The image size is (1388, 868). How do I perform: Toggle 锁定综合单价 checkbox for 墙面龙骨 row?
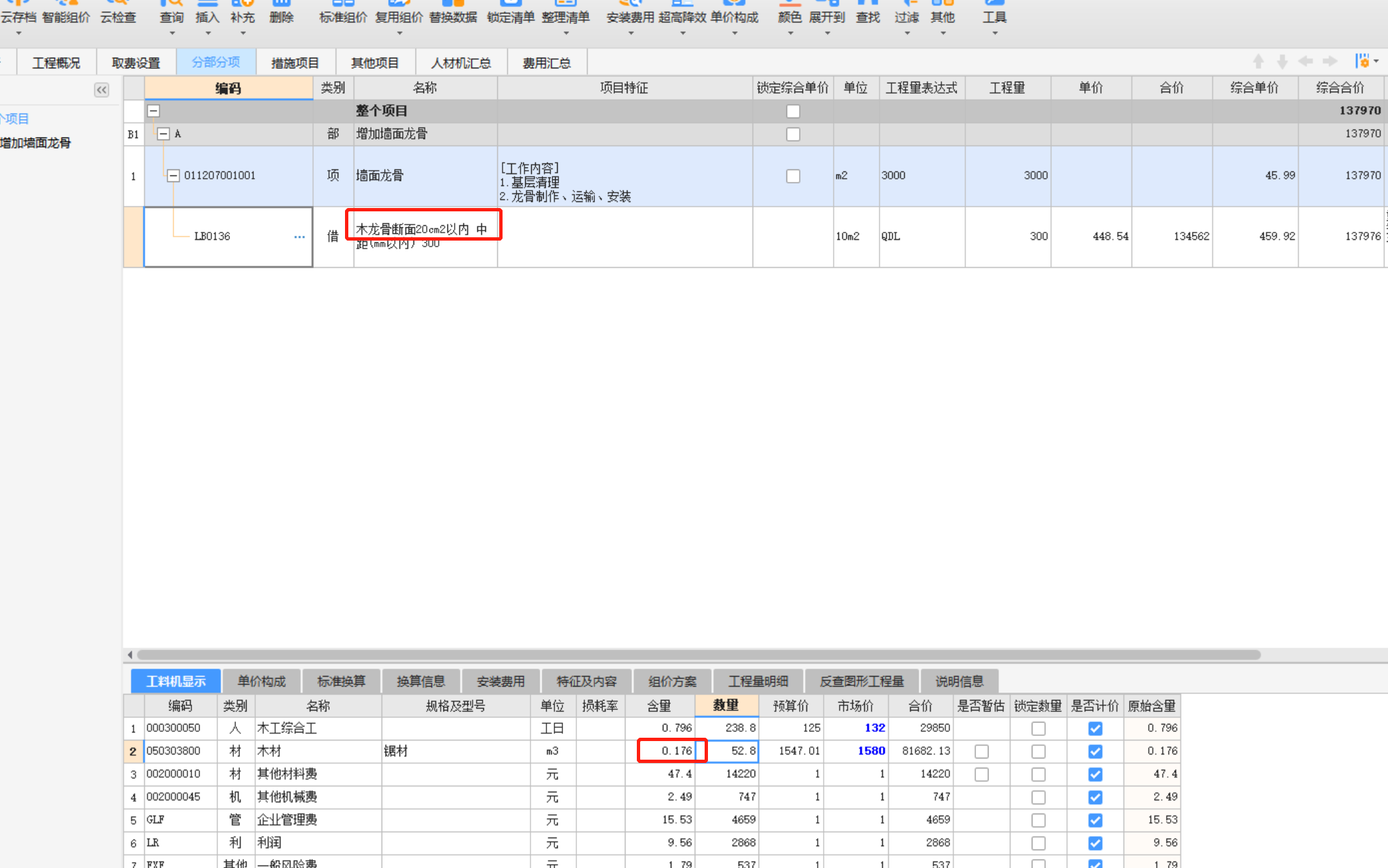pyautogui.click(x=793, y=176)
